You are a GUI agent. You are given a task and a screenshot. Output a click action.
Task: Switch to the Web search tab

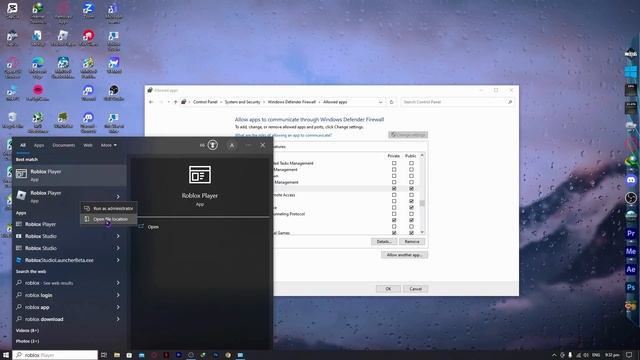pyautogui.click(x=88, y=145)
